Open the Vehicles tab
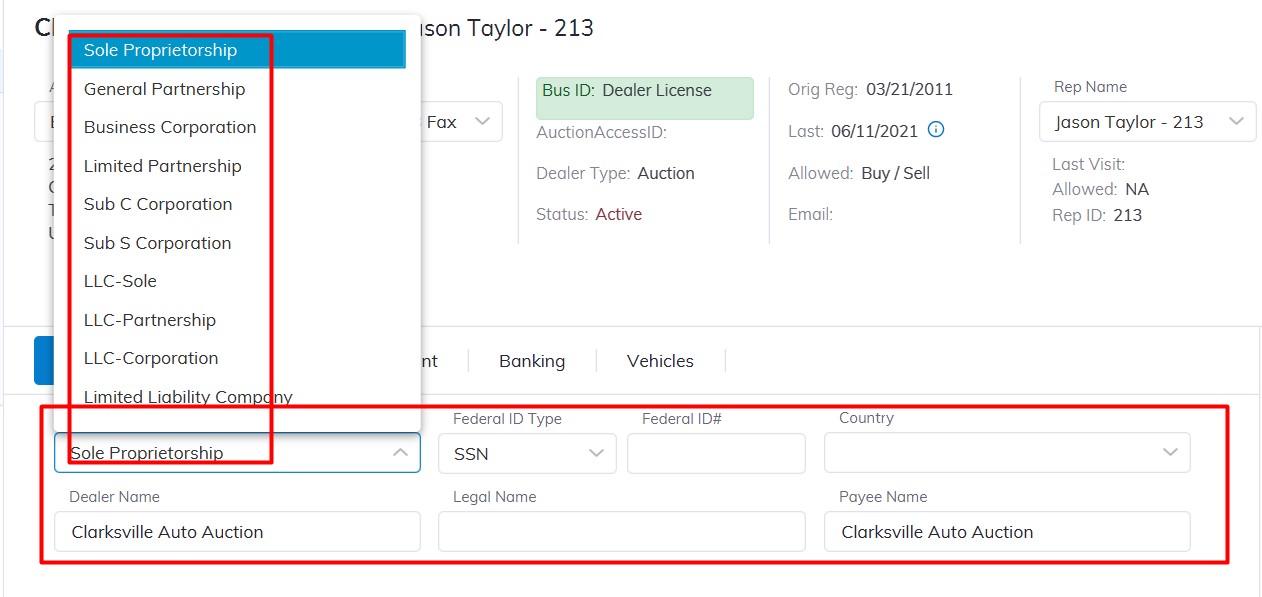 660,361
